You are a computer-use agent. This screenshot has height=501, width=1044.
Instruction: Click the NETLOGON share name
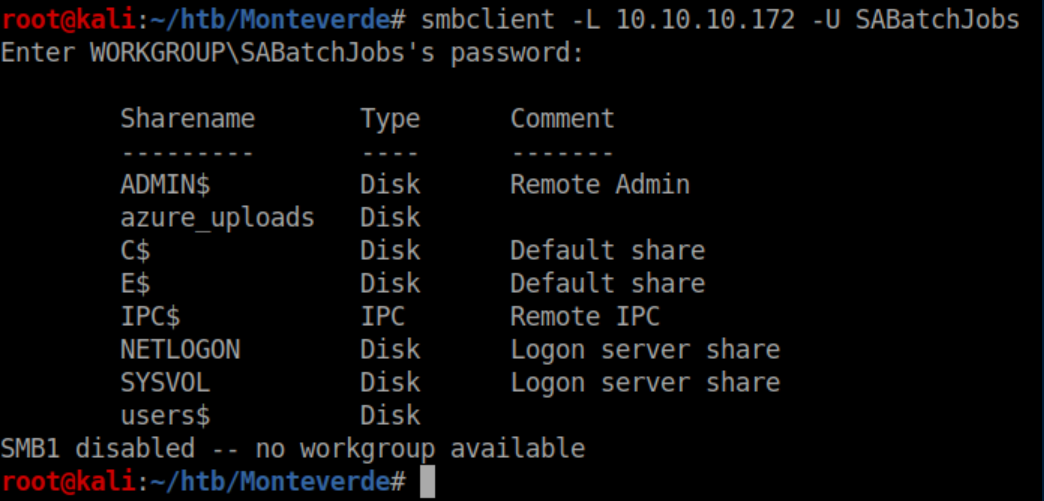click(180, 350)
